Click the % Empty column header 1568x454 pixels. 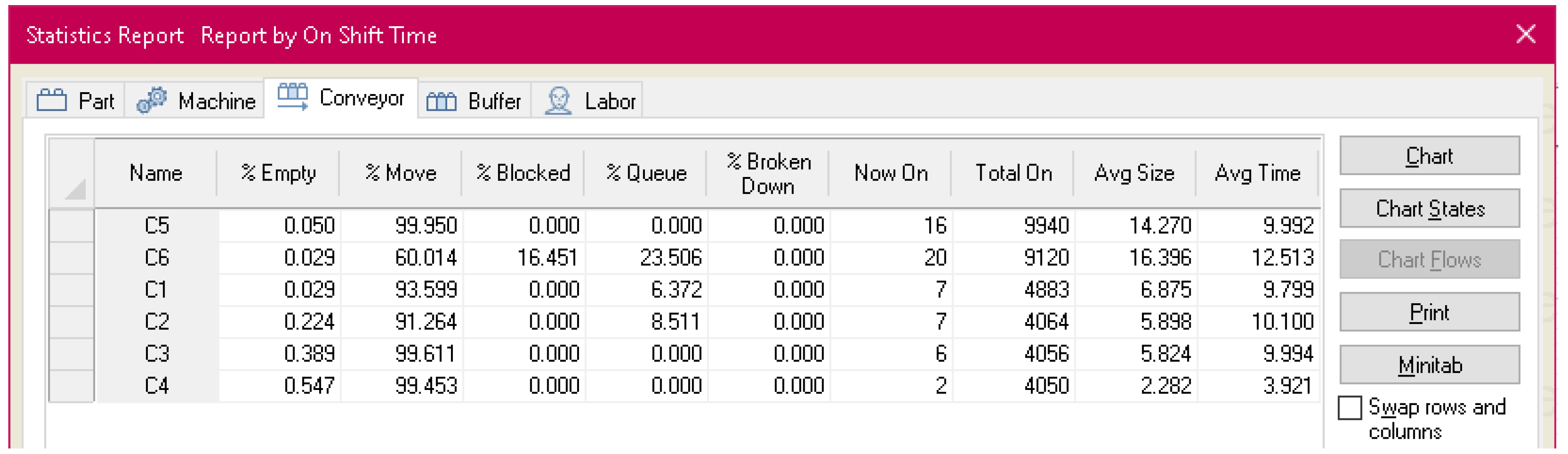(x=278, y=173)
